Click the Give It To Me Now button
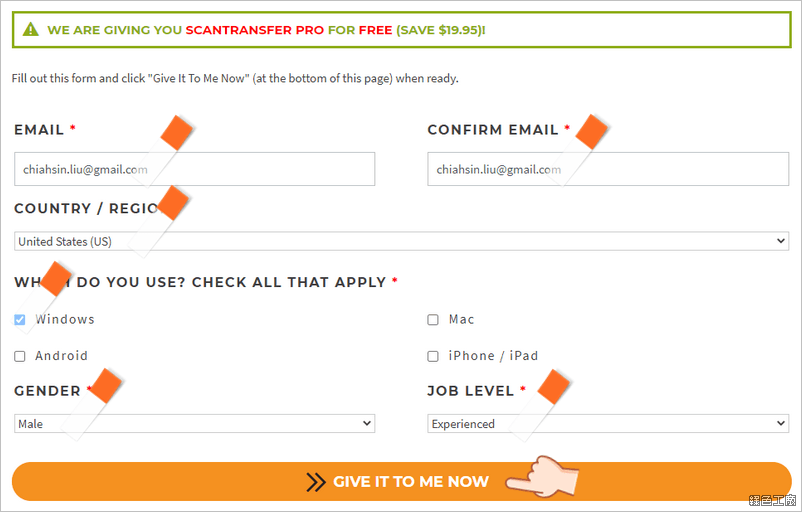Viewport: 802px width, 512px height. tap(402, 482)
